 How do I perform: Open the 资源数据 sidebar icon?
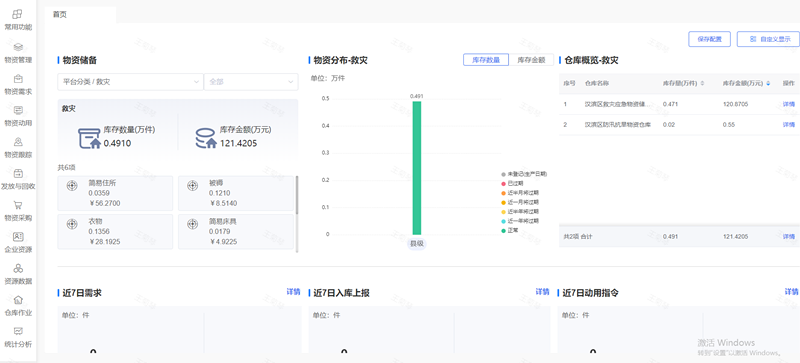pos(18,268)
